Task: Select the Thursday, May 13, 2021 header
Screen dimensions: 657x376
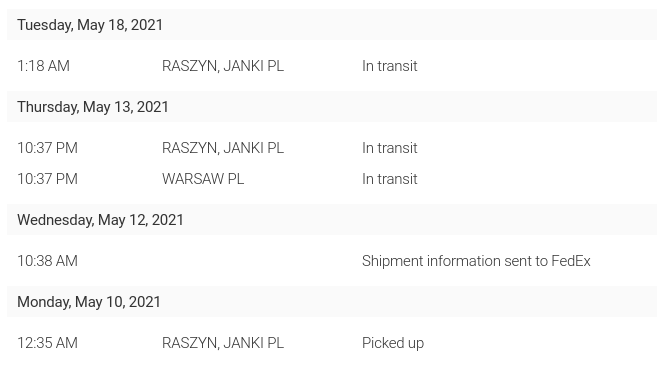Action: (93, 107)
